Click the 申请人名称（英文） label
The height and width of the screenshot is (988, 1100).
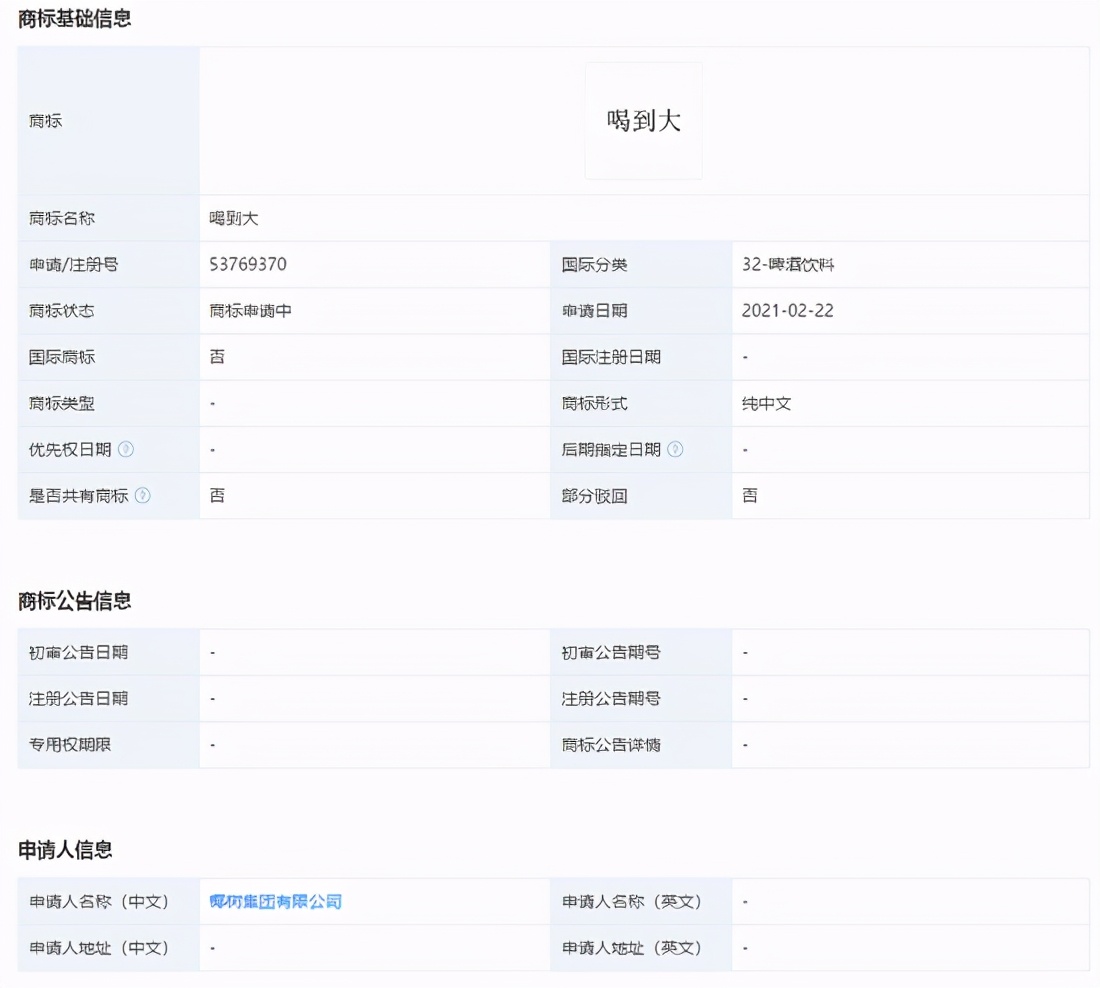(x=632, y=902)
